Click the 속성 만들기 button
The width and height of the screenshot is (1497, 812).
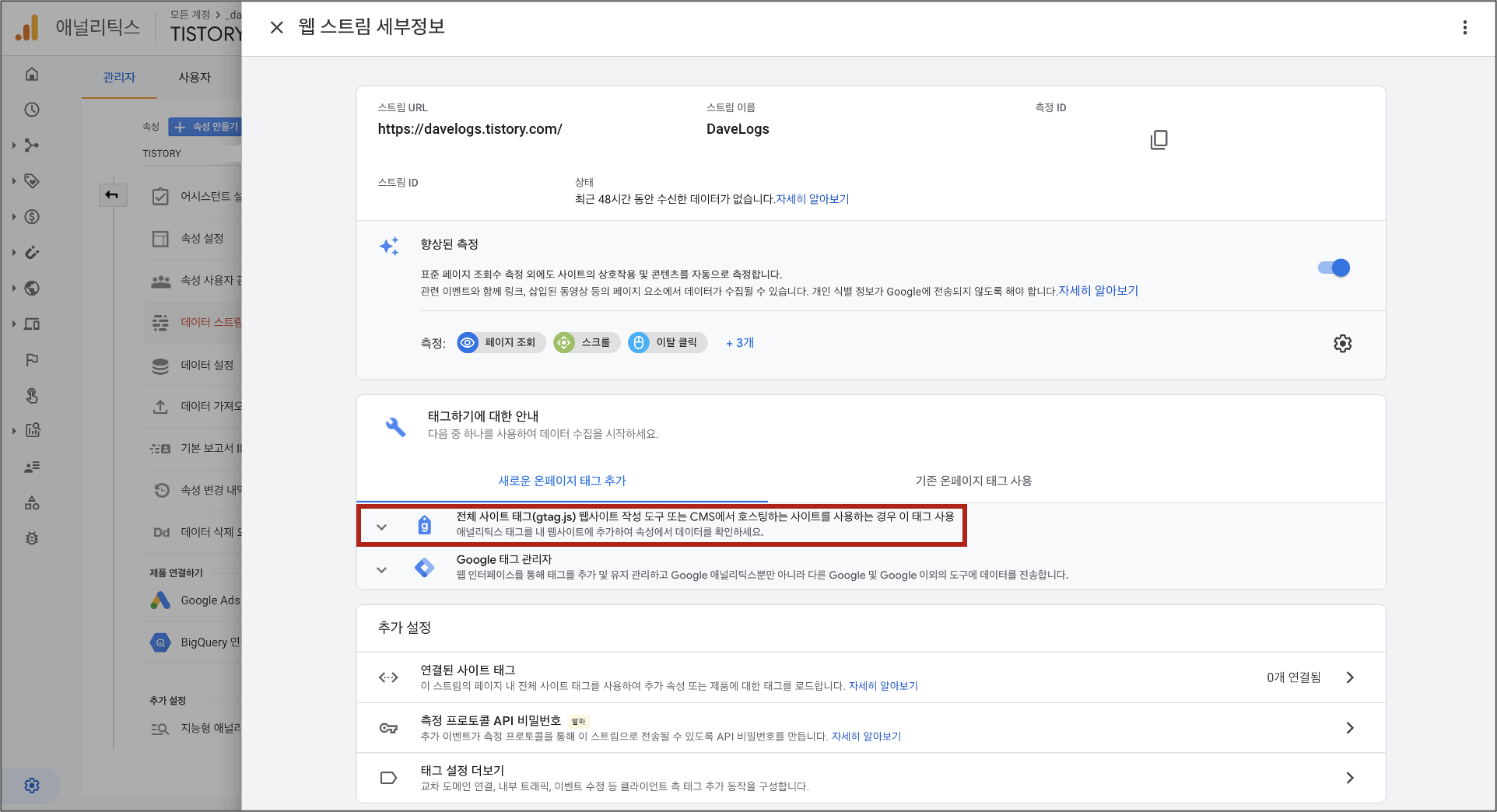tap(205, 127)
